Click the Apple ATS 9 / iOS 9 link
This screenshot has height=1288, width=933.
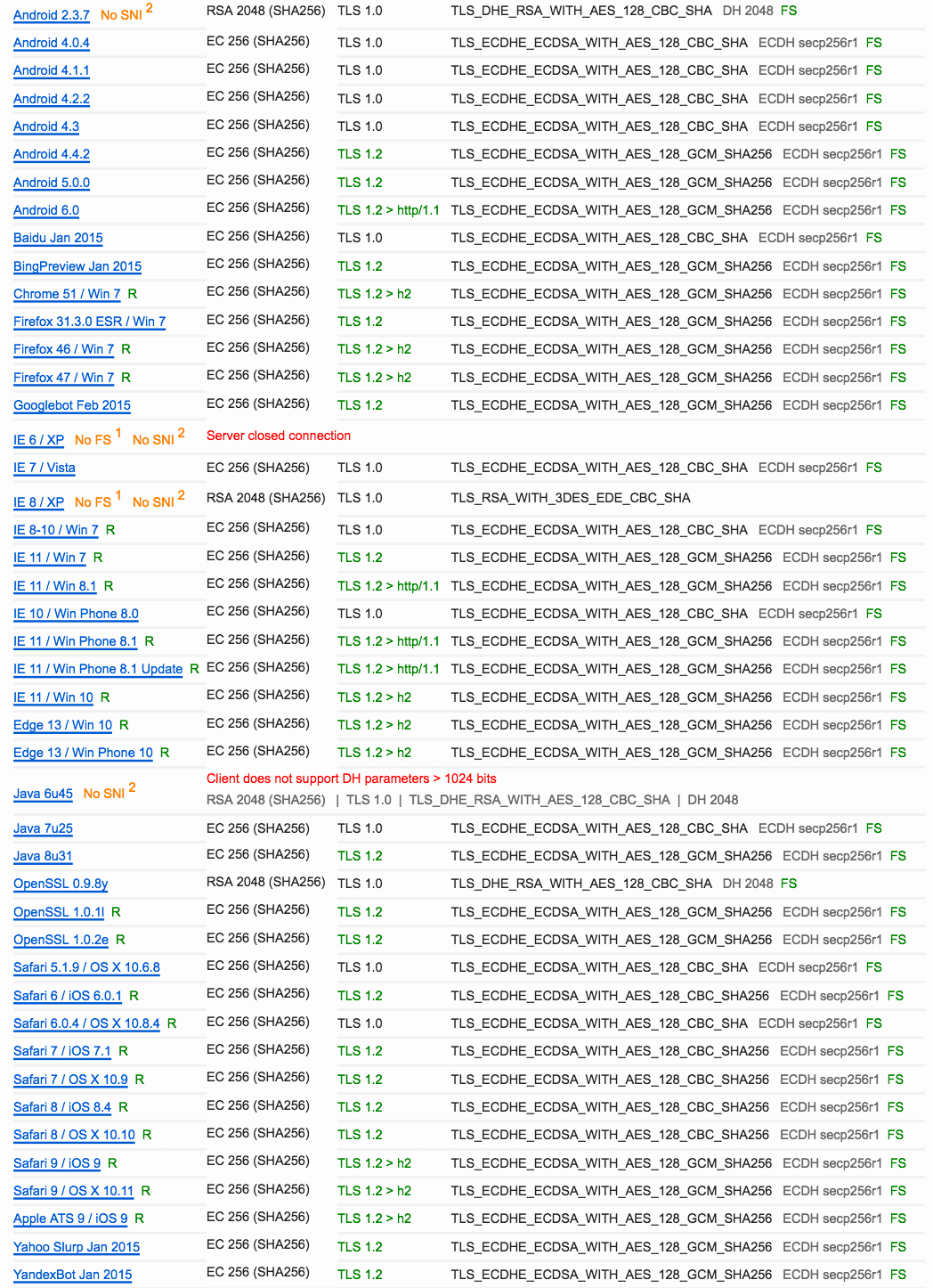[70, 1219]
